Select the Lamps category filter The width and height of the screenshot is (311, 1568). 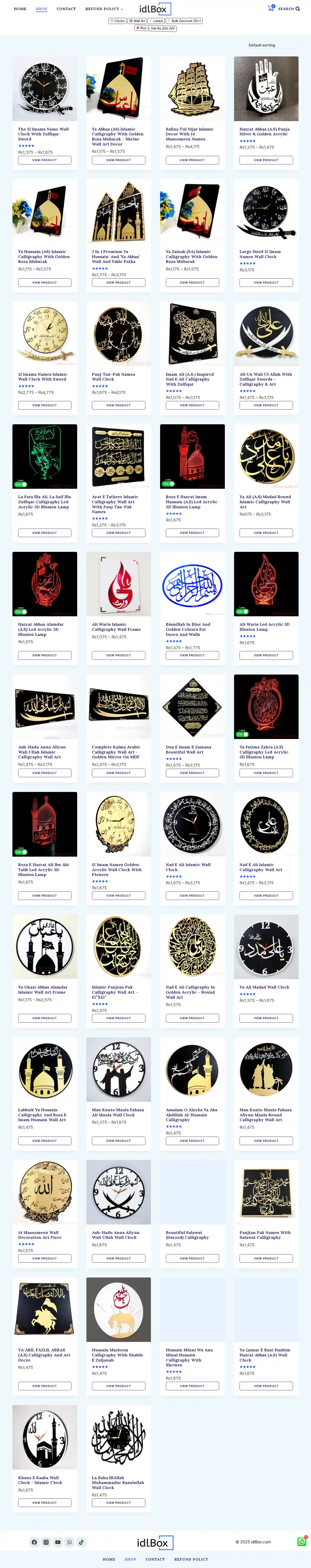click(x=156, y=21)
